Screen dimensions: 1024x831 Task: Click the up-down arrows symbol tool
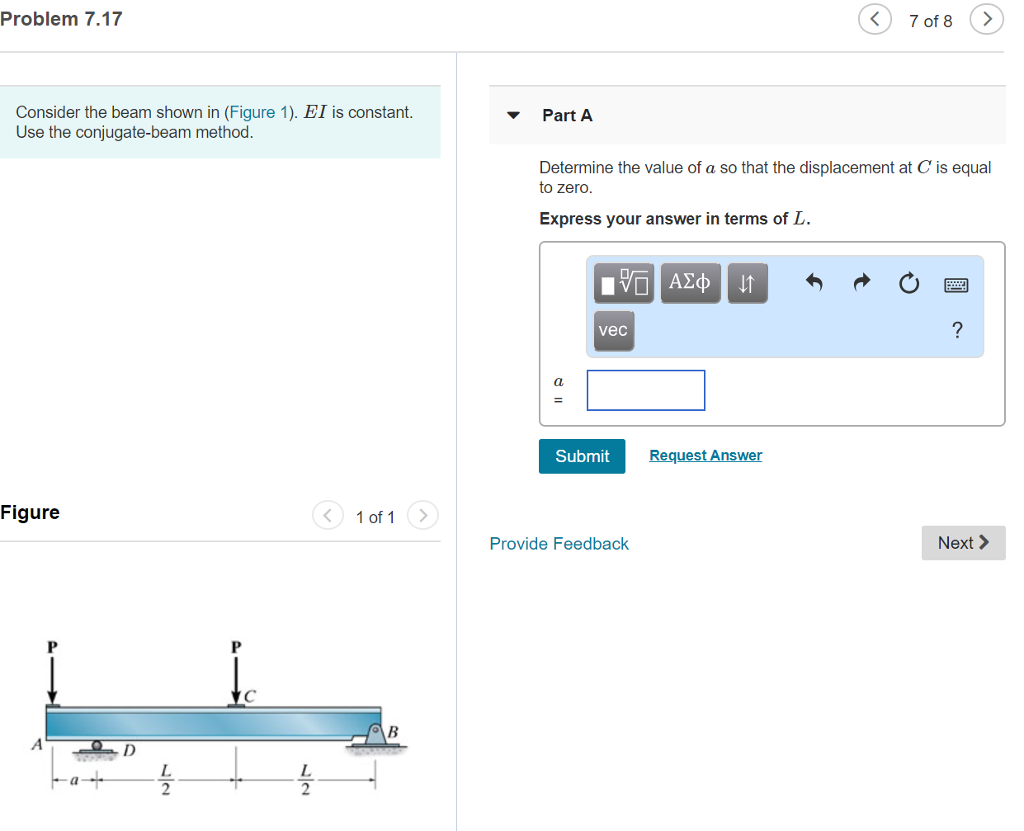coord(747,283)
